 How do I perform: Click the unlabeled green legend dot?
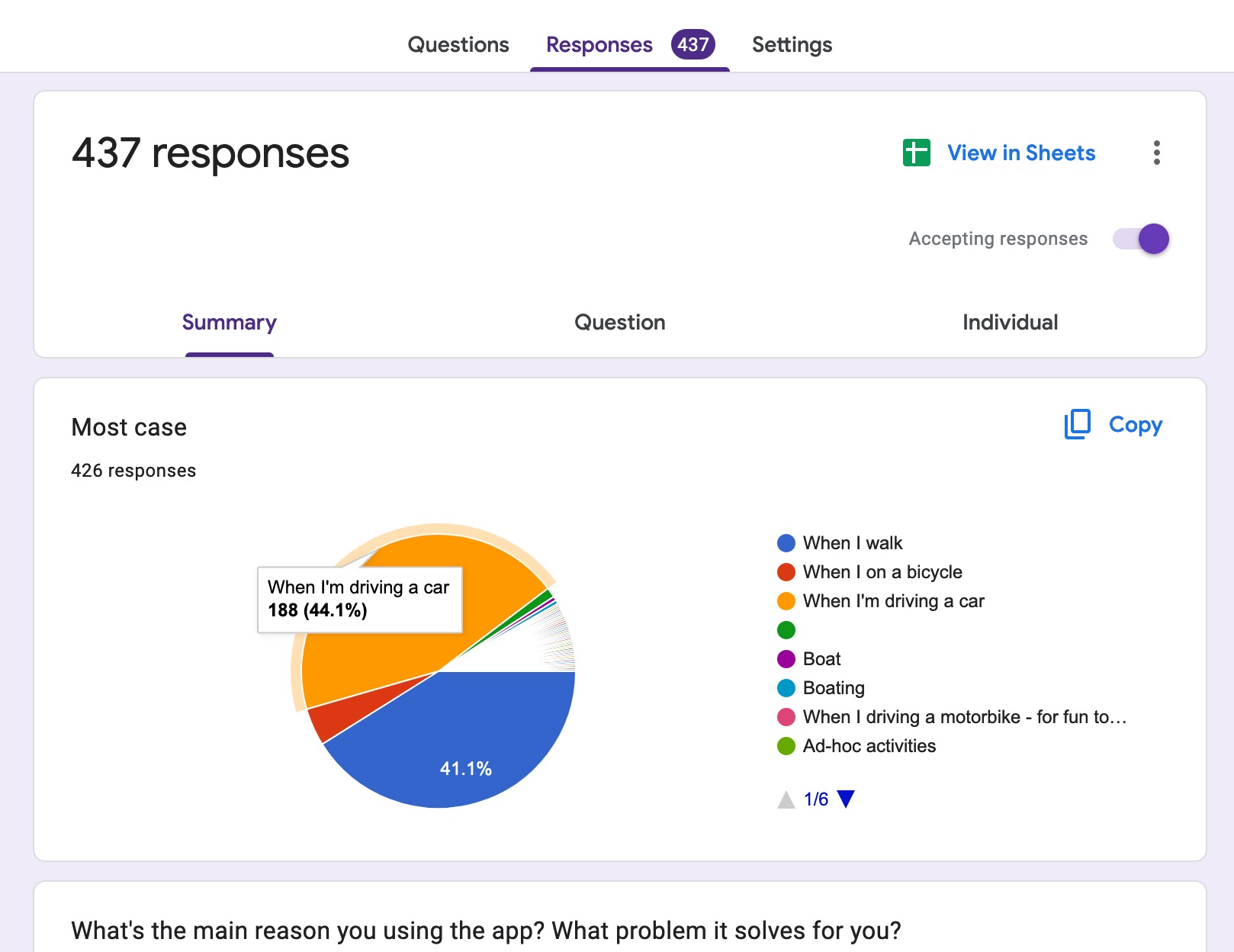[x=786, y=630]
